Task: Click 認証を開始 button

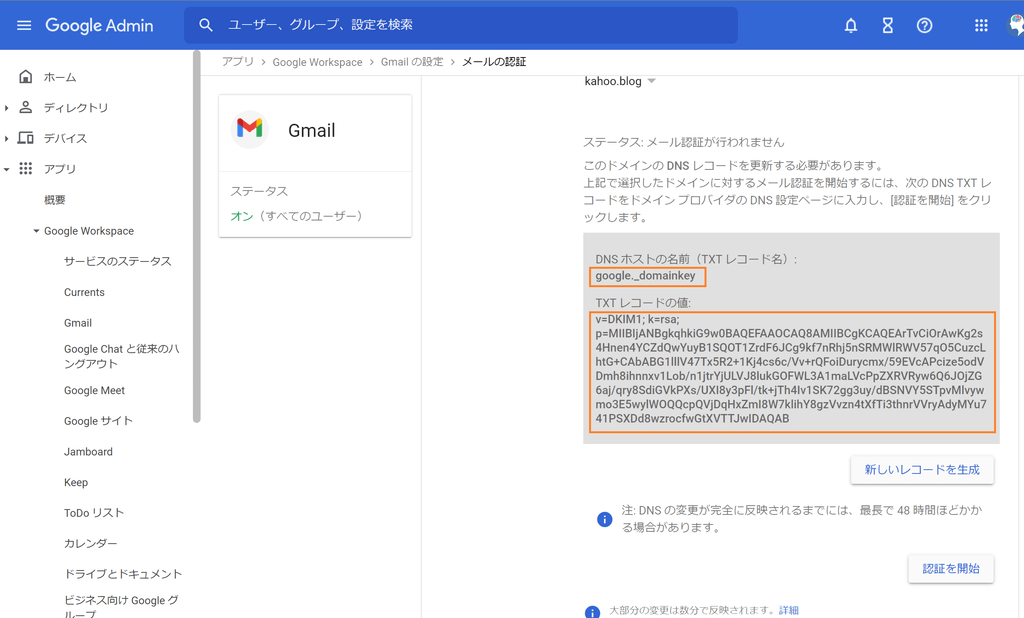Action: click(951, 569)
